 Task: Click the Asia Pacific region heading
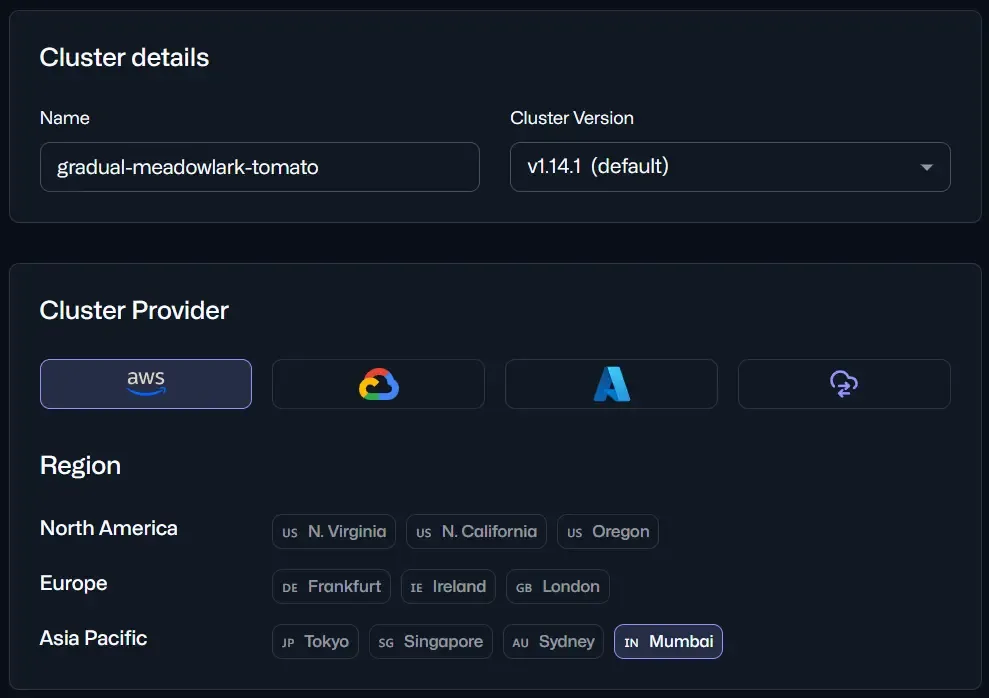(93, 638)
